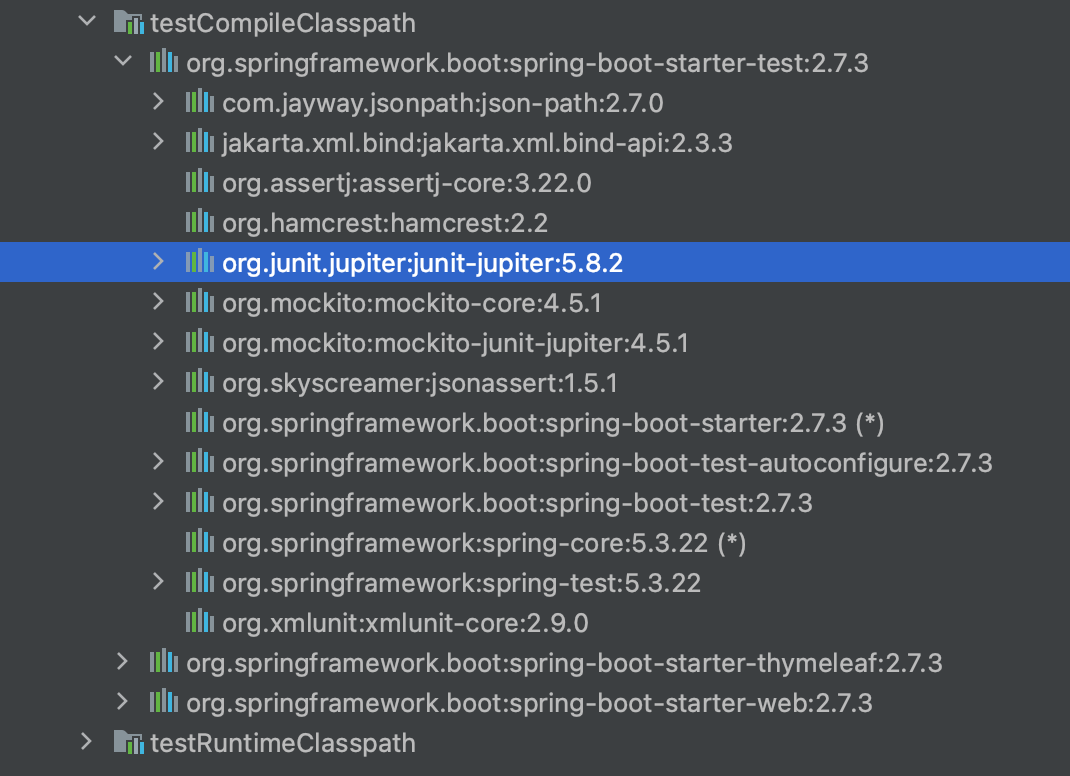
Task: Select jakarta.xml.bind:jakarta.xml.bind-api:2.3.3 text
Action: click(477, 143)
